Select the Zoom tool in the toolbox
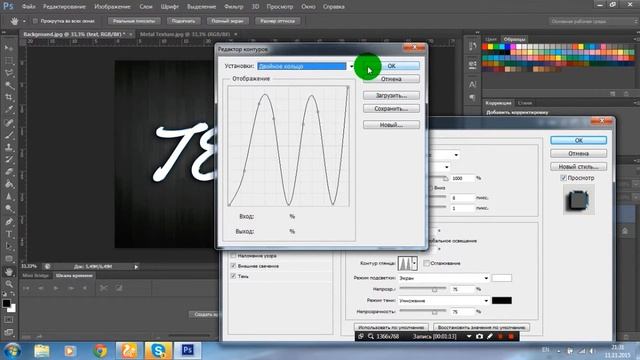 tap(9, 284)
